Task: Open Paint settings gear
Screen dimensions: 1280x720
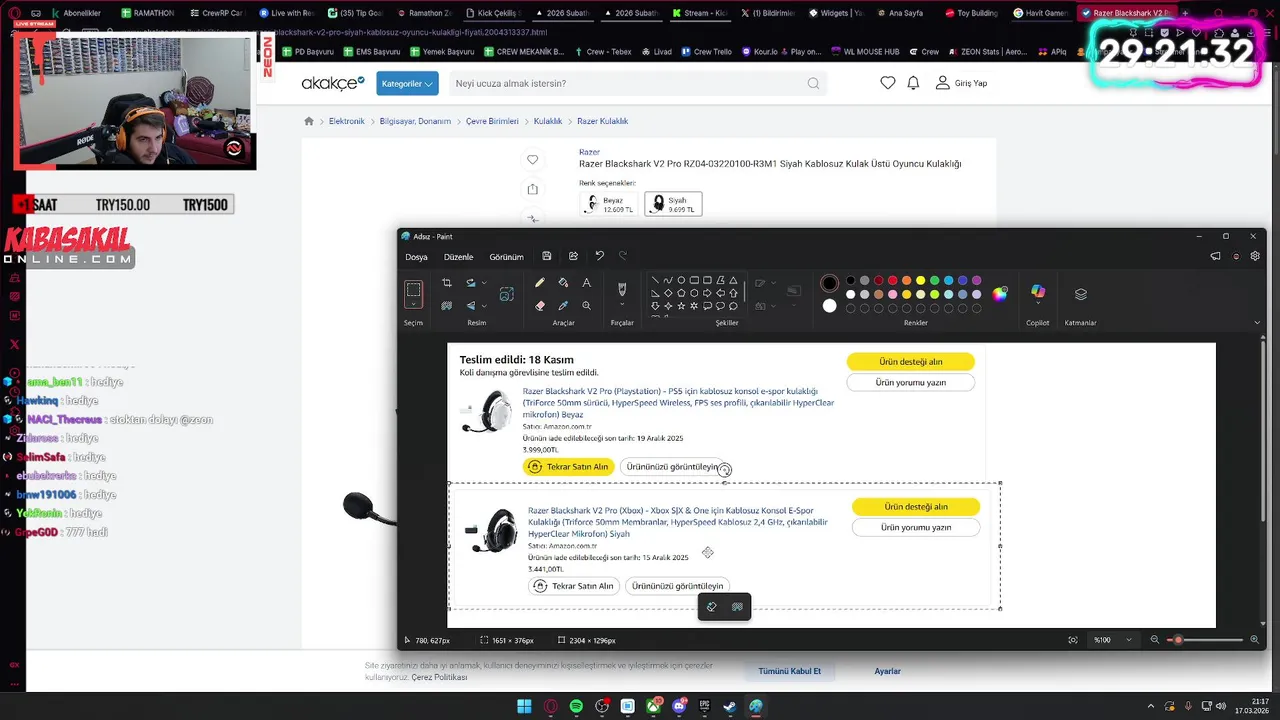Action: (1255, 256)
